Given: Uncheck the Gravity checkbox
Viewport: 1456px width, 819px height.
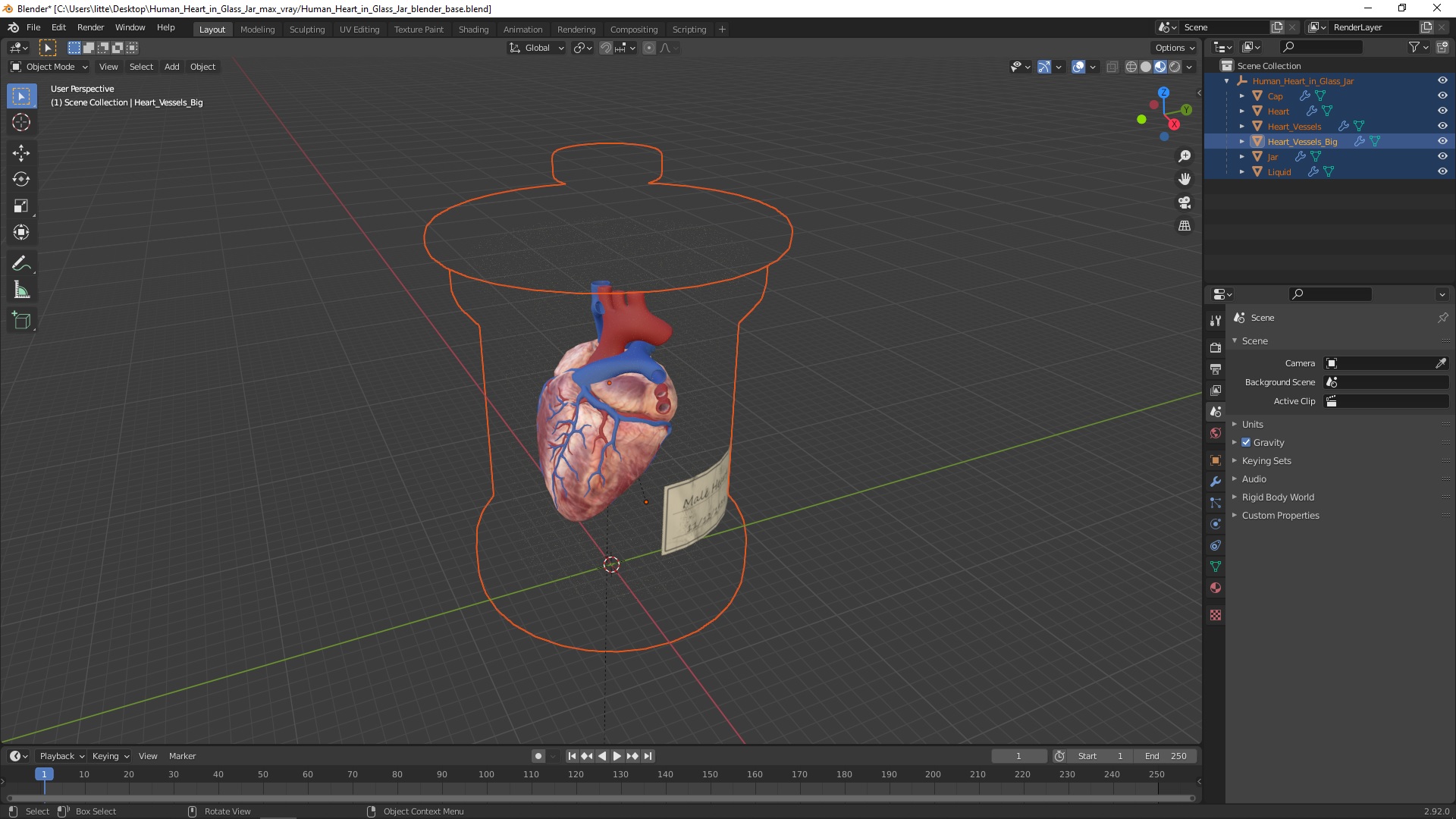Looking at the screenshot, I should click(x=1246, y=442).
